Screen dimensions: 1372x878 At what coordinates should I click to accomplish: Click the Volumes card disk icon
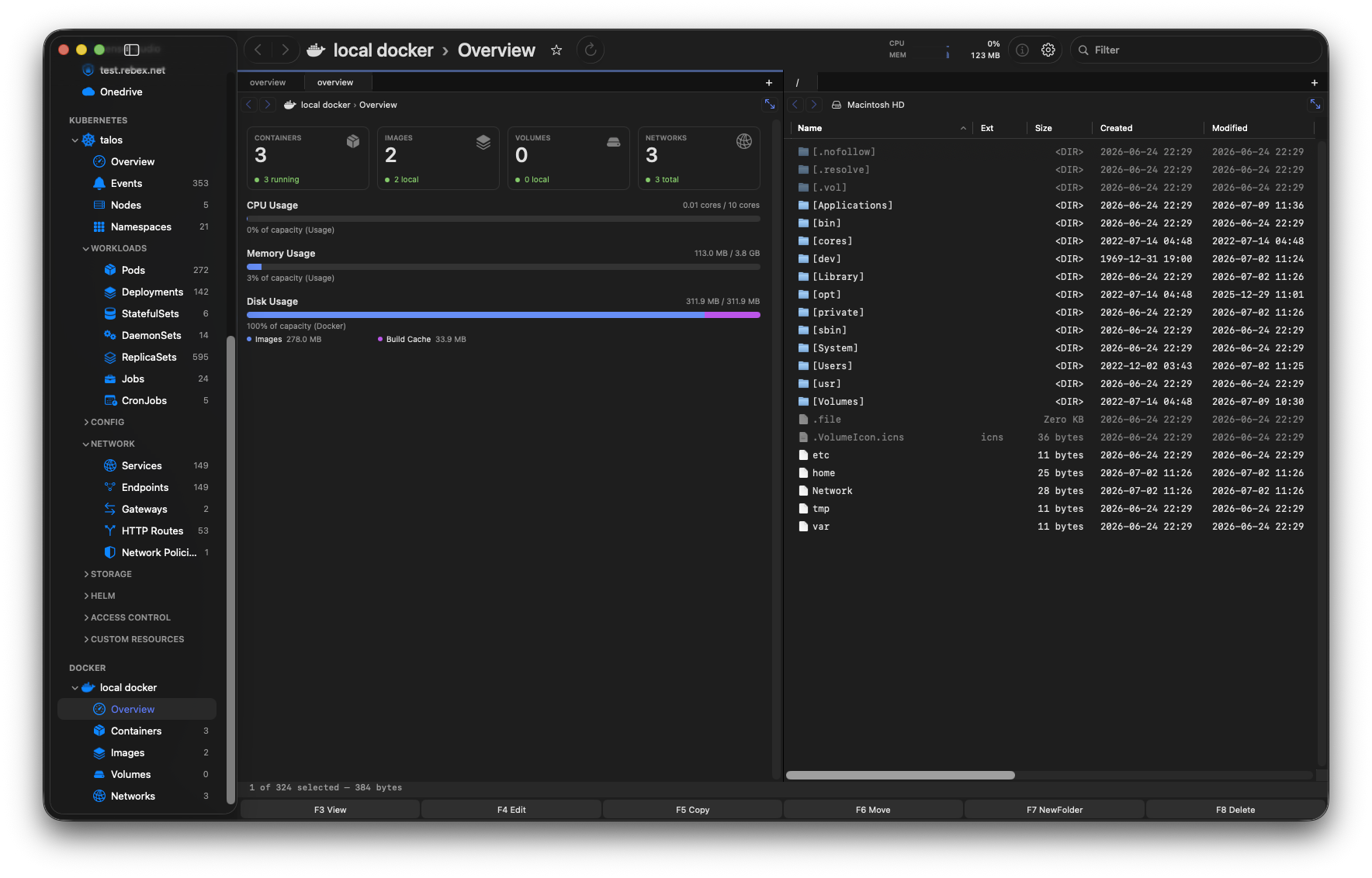point(614,141)
